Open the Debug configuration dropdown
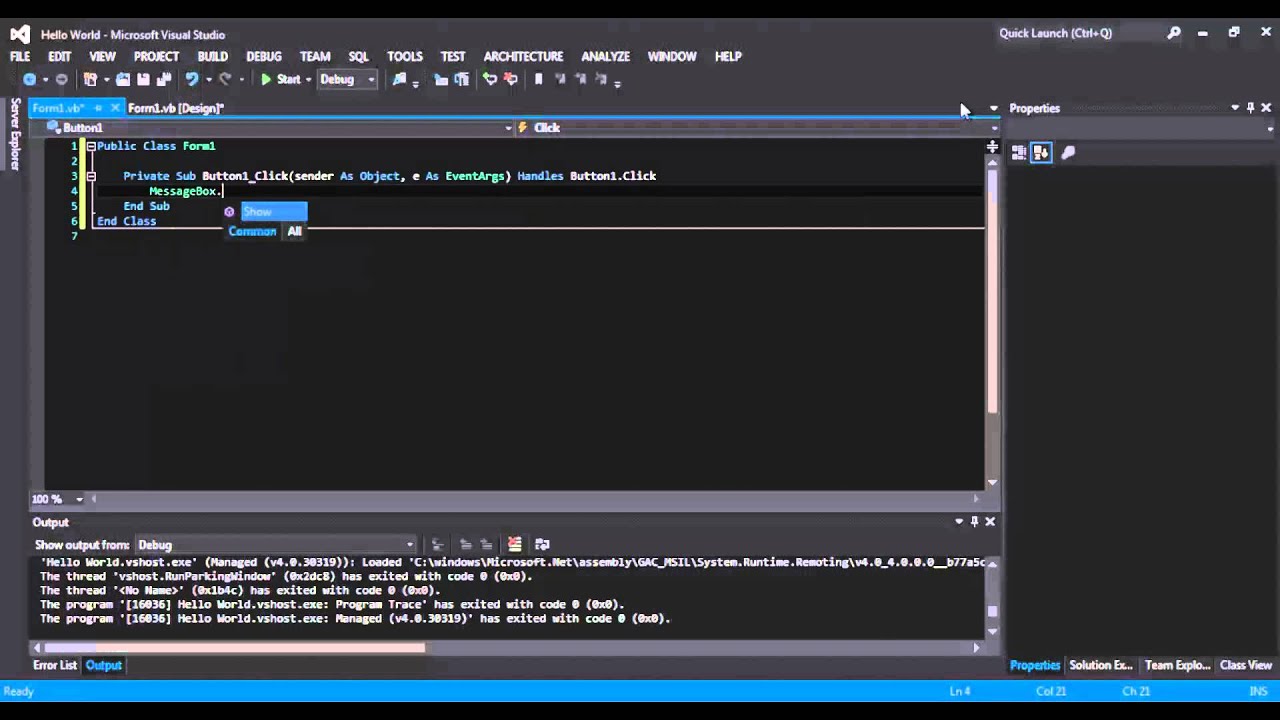 click(348, 80)
